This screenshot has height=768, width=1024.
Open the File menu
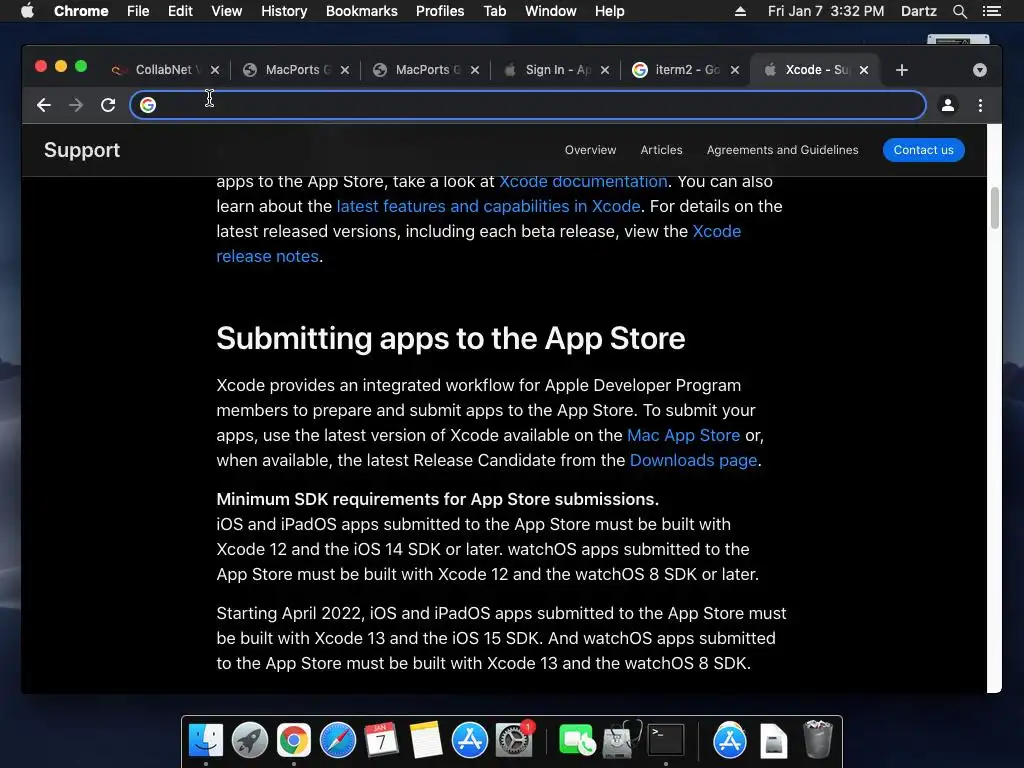[138, 11]
